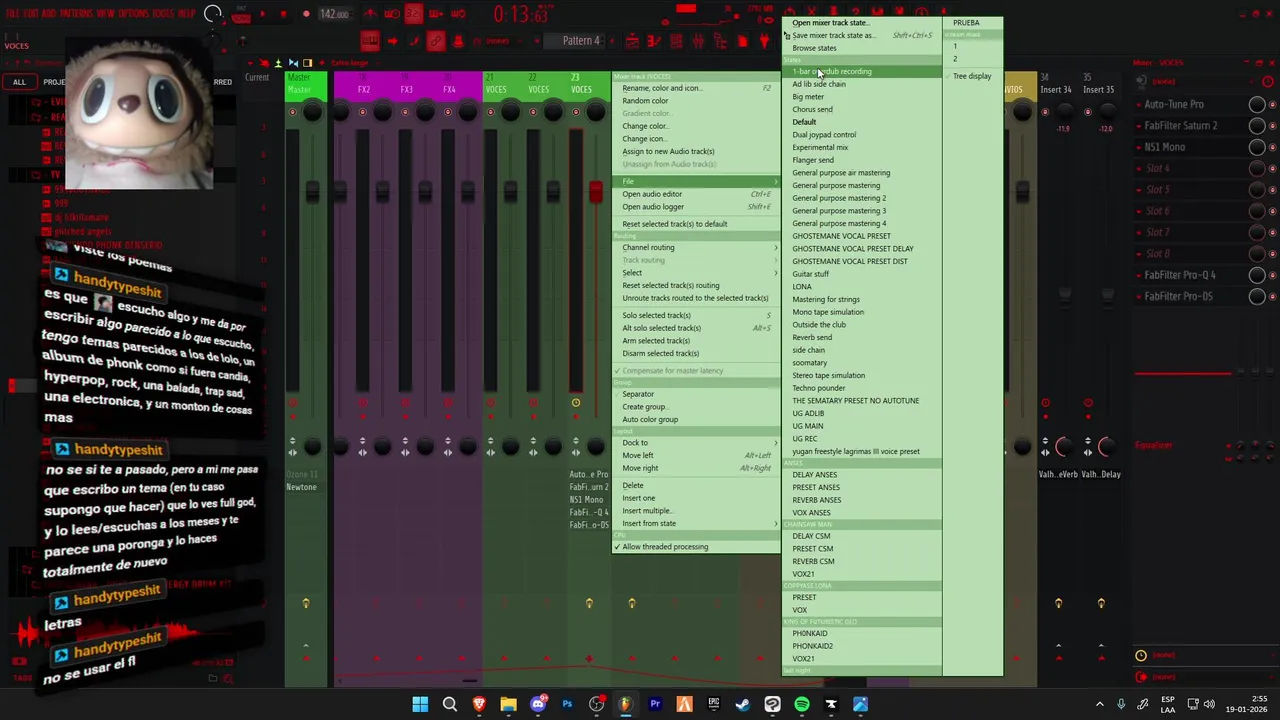1280x720 pixels.
Task: Open Photoshop from the taskbar
Action: coord(567,704)
